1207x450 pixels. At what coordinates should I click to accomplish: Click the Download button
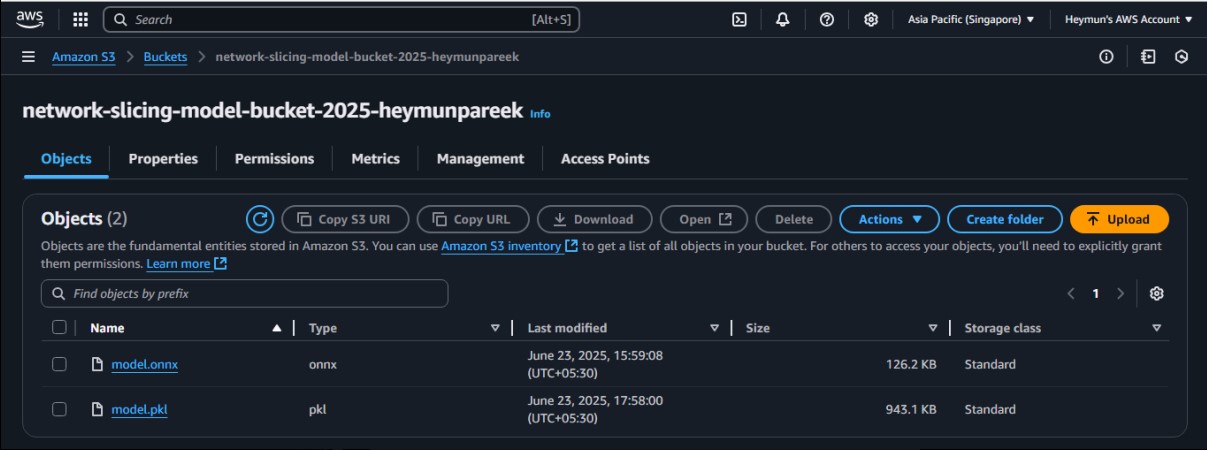(x=594, y=219)
